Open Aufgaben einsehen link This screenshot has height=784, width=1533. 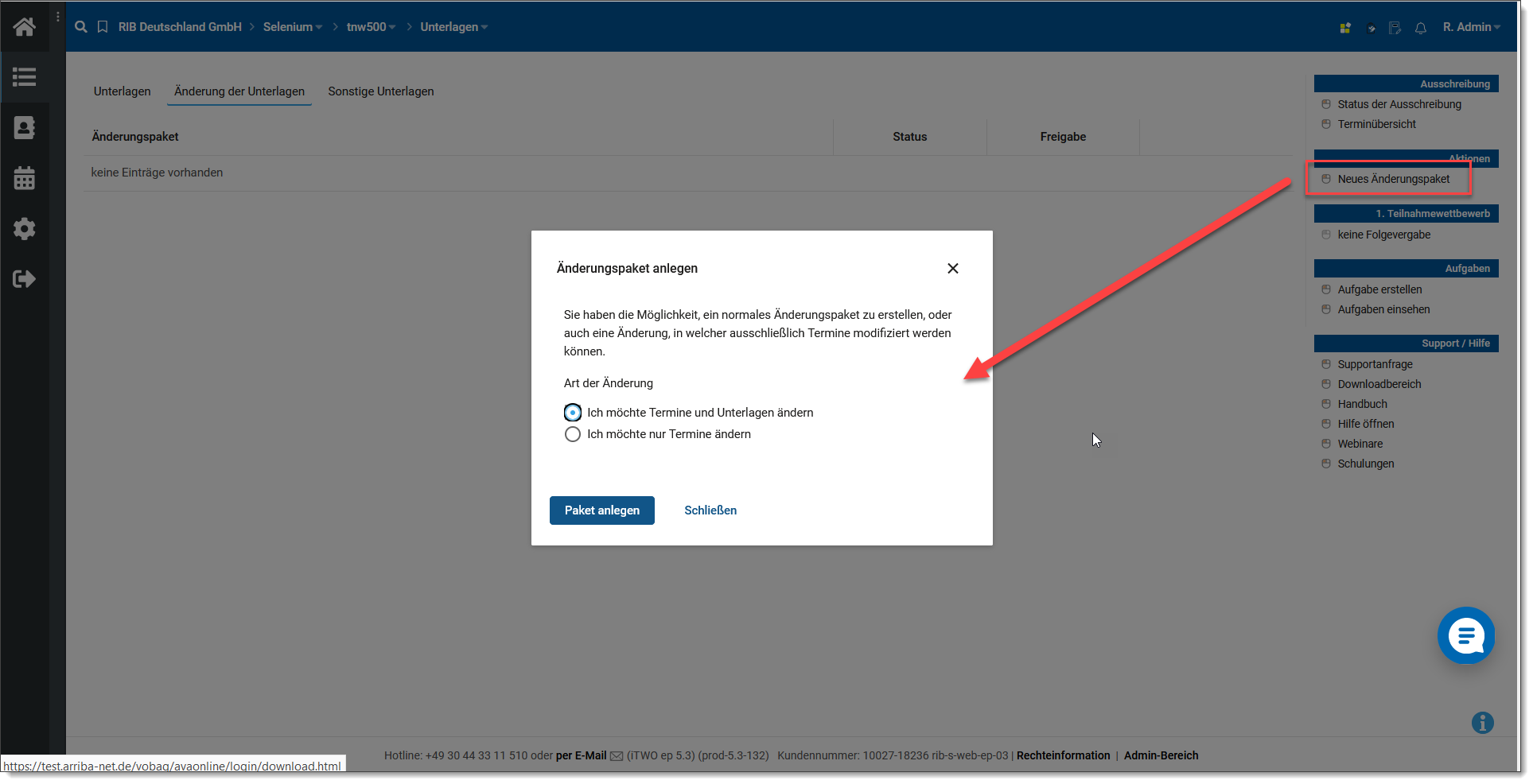1384,309
